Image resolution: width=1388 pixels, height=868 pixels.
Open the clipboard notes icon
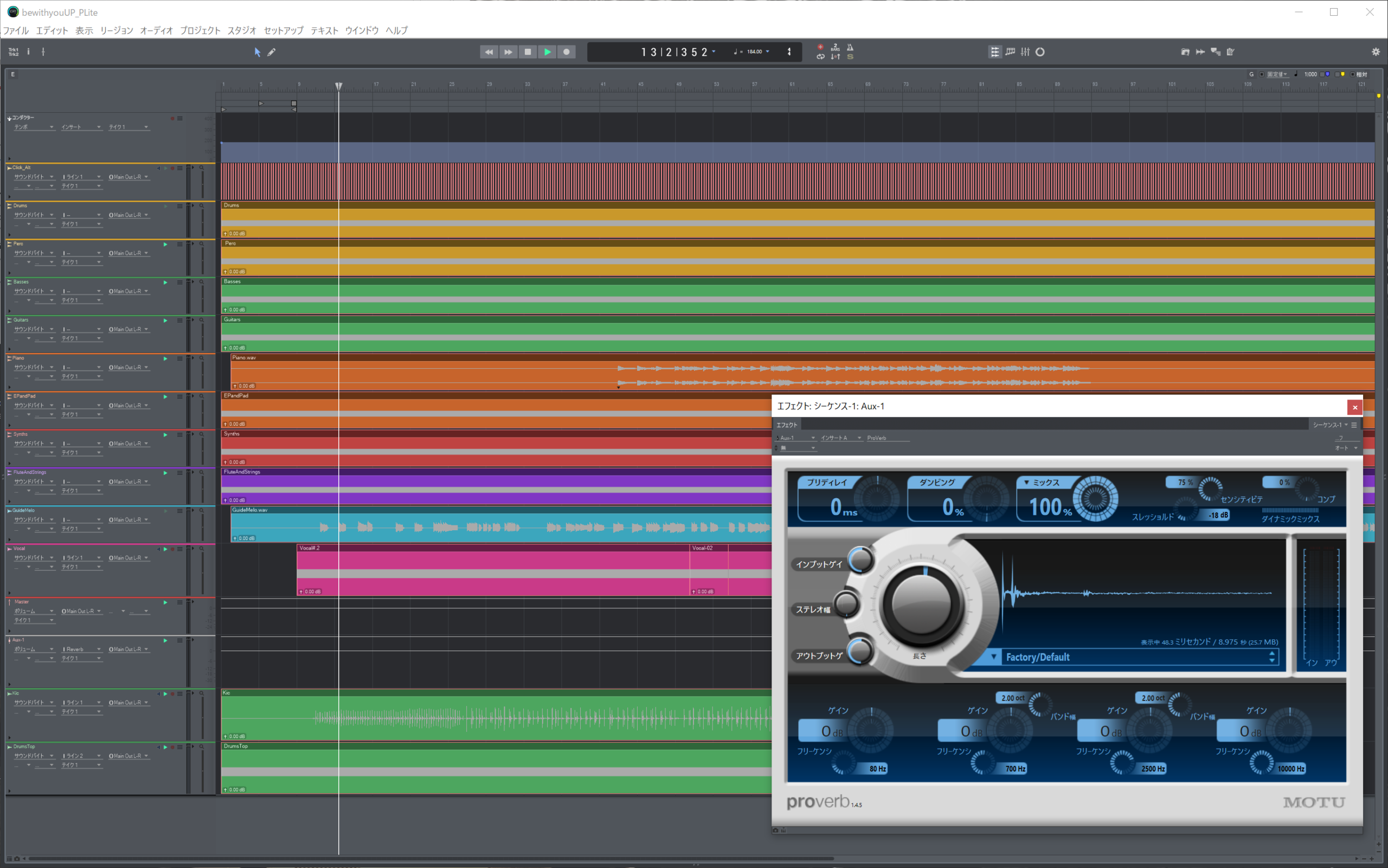1230,52
